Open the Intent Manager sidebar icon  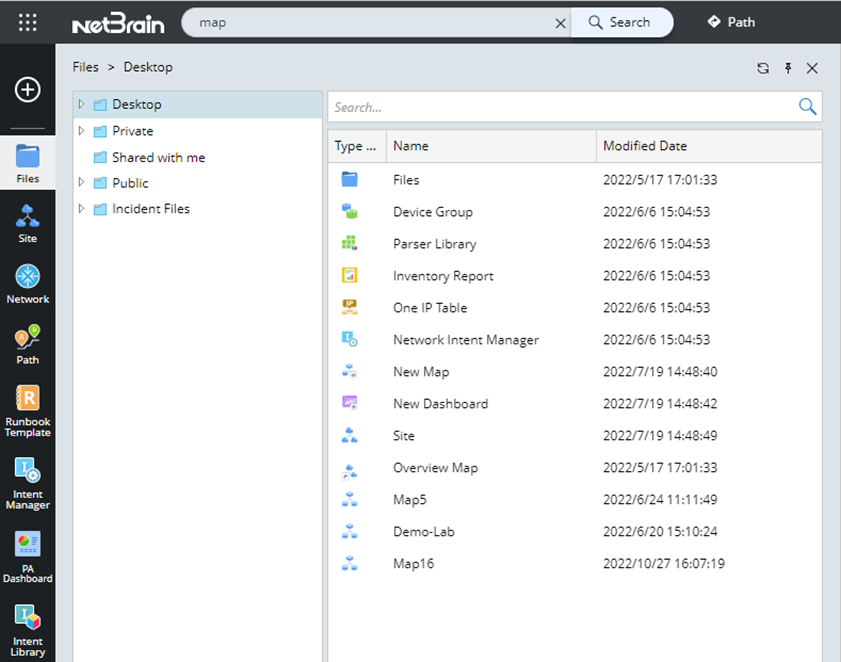[x=27, y=483]
